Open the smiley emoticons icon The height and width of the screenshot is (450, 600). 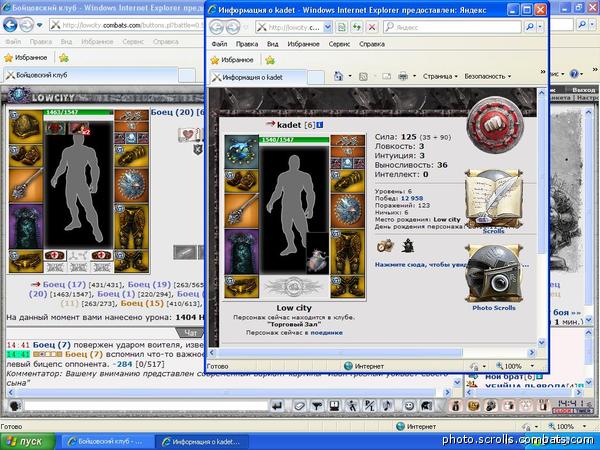point(409,406)
